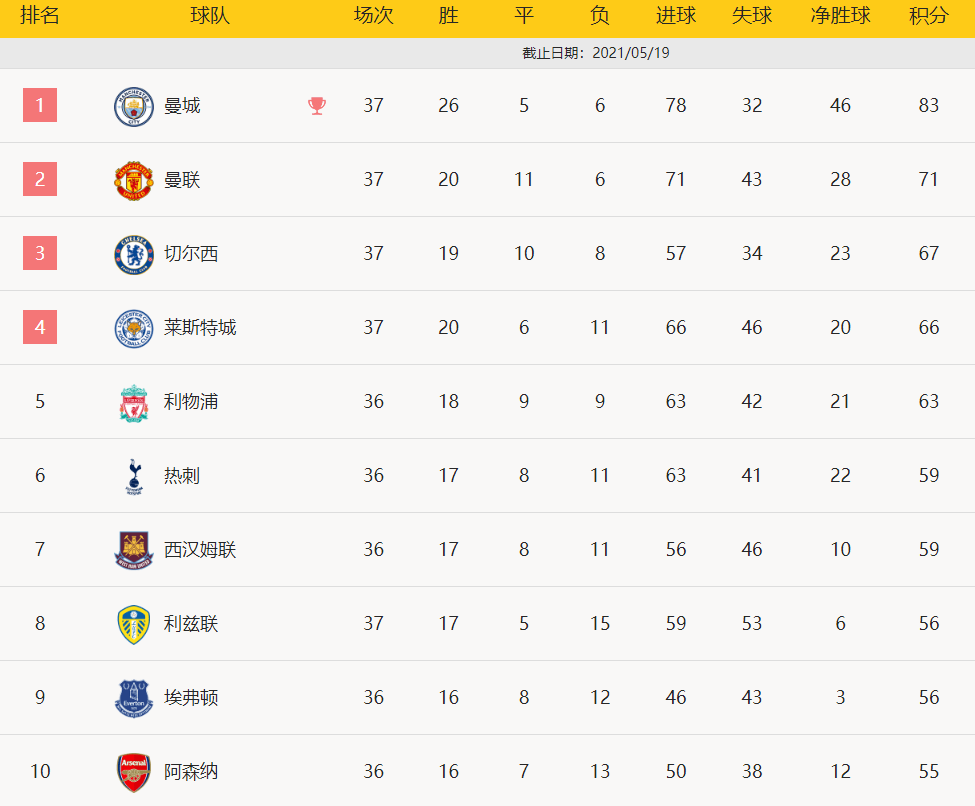Open the 利物浦 team name link

click(x=191, y=402)
